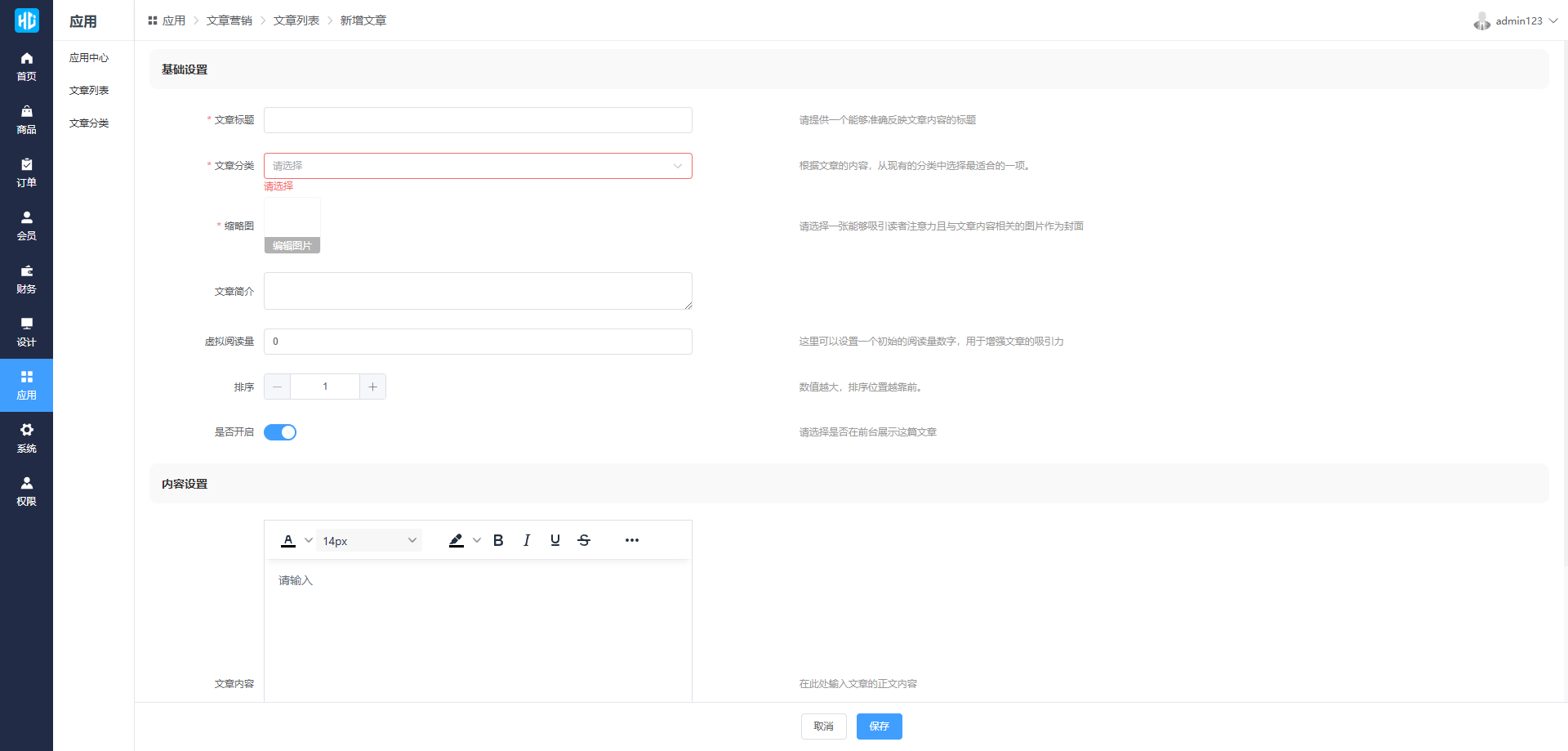Open 财务 section in sidebar
The width and height of the screenshot is (1568, 751).
click(x=26, y=279)
